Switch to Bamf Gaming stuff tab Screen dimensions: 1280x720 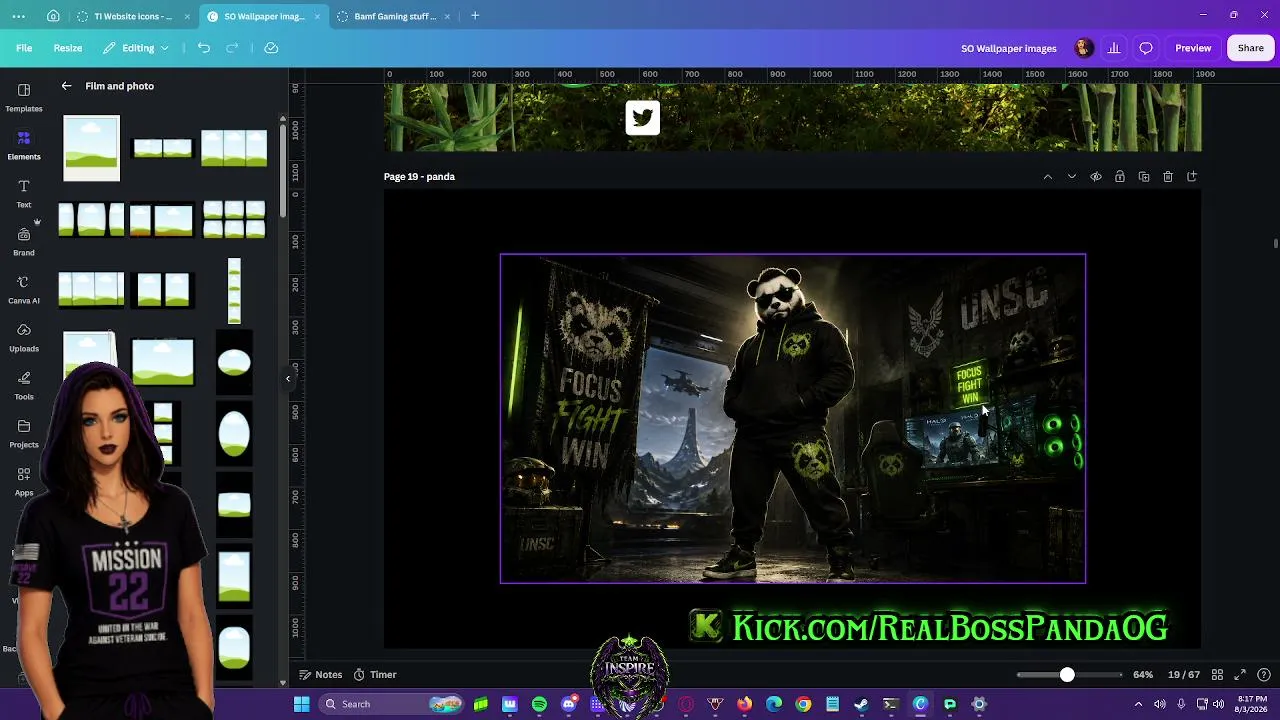coord(394,16)
